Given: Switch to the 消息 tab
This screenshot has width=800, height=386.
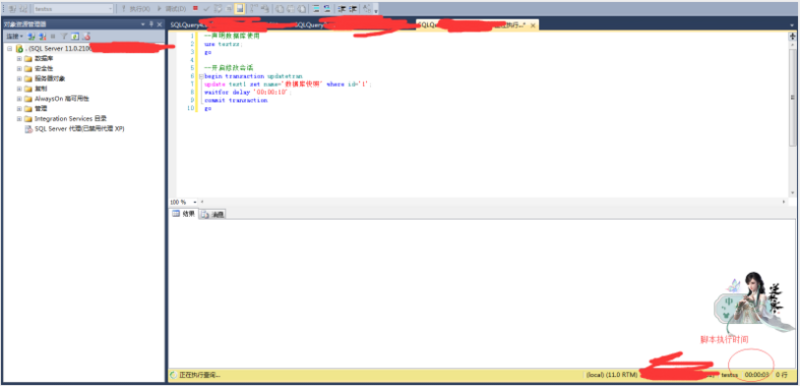Looking at the screenshot, I should click(213, 215).
